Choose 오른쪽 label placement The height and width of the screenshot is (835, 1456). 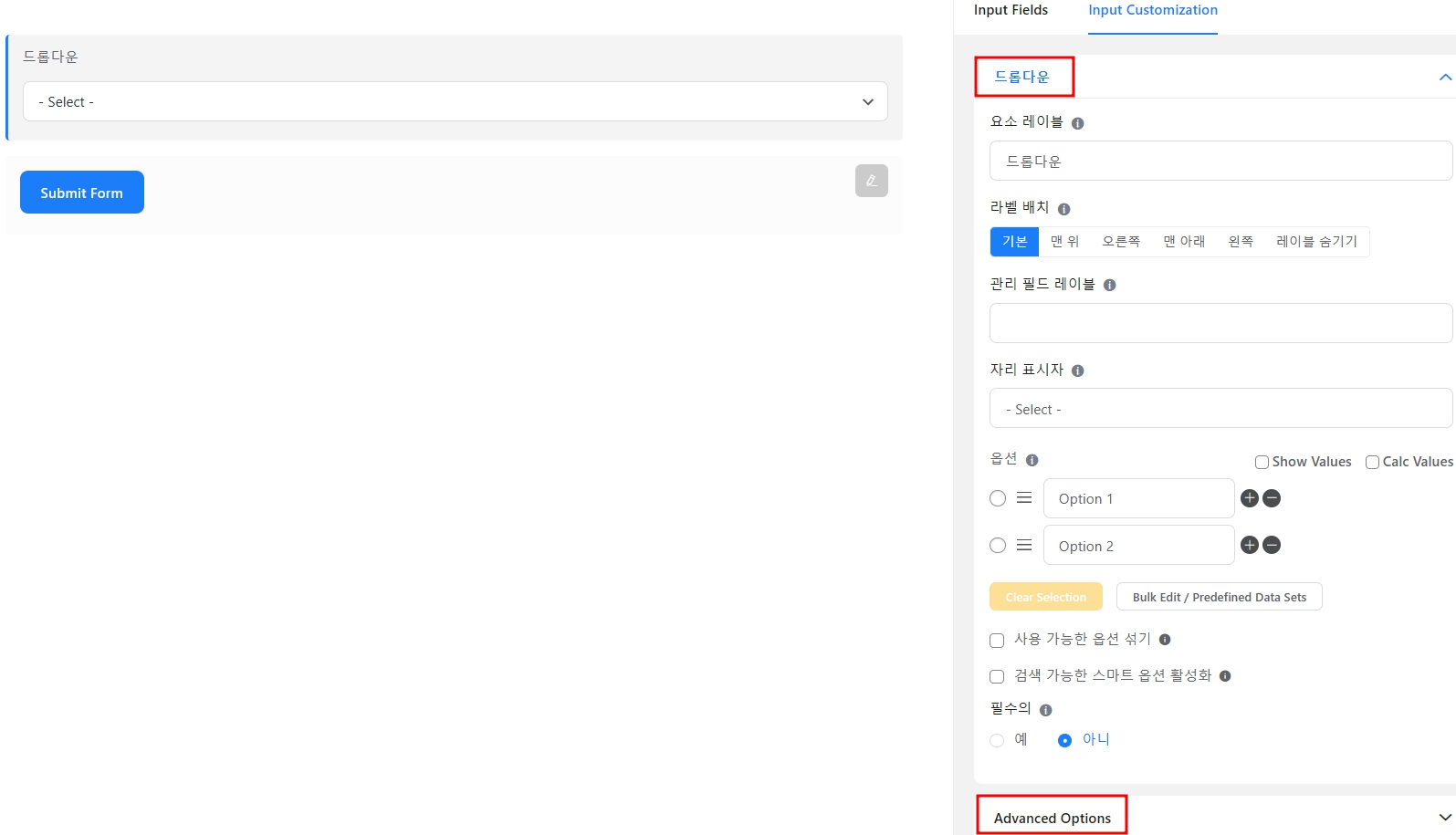[x=1121, y=242]
